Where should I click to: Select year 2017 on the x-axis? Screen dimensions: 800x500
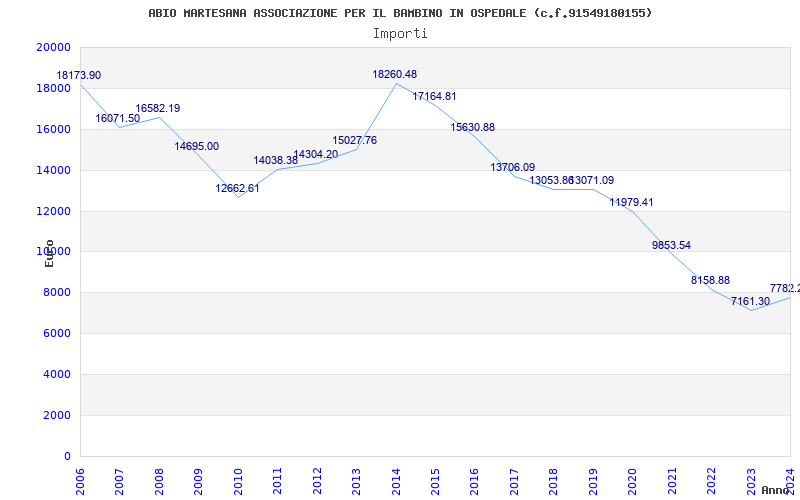click(x=514, y=478)
